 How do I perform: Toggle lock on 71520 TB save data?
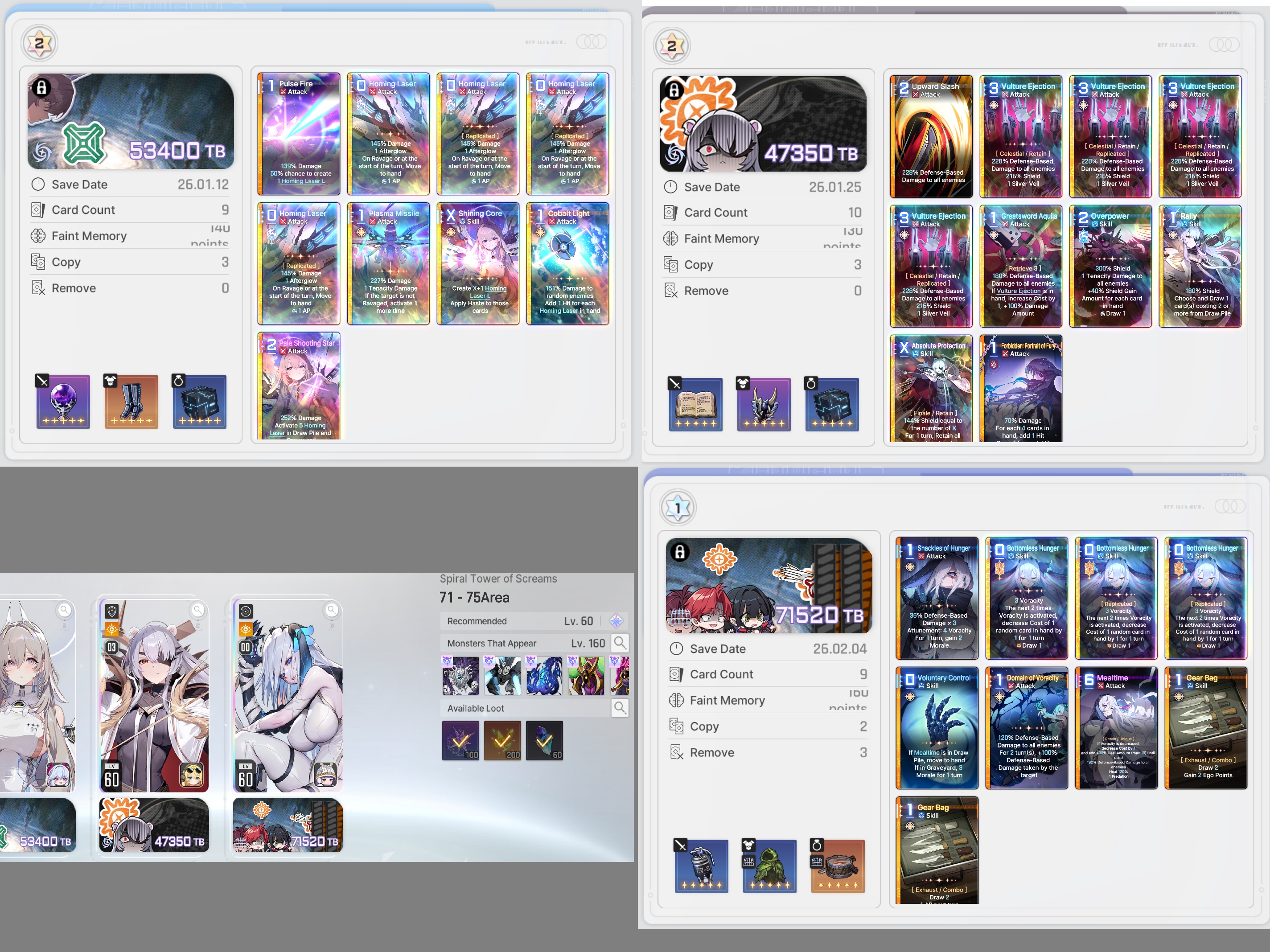point(680,552)
